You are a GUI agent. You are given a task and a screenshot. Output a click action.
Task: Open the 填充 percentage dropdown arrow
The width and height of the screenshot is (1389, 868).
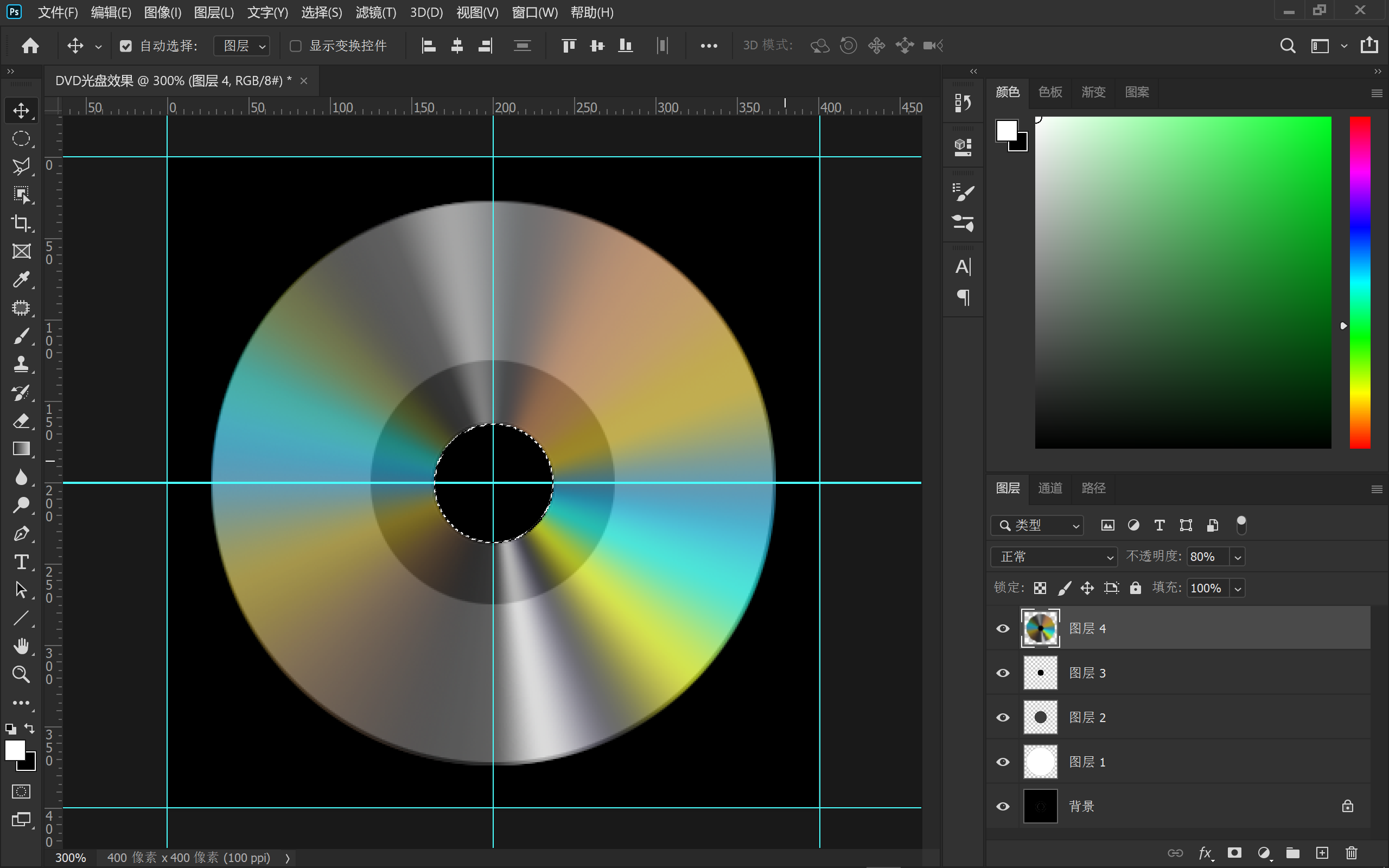(x=1238, y=589)
